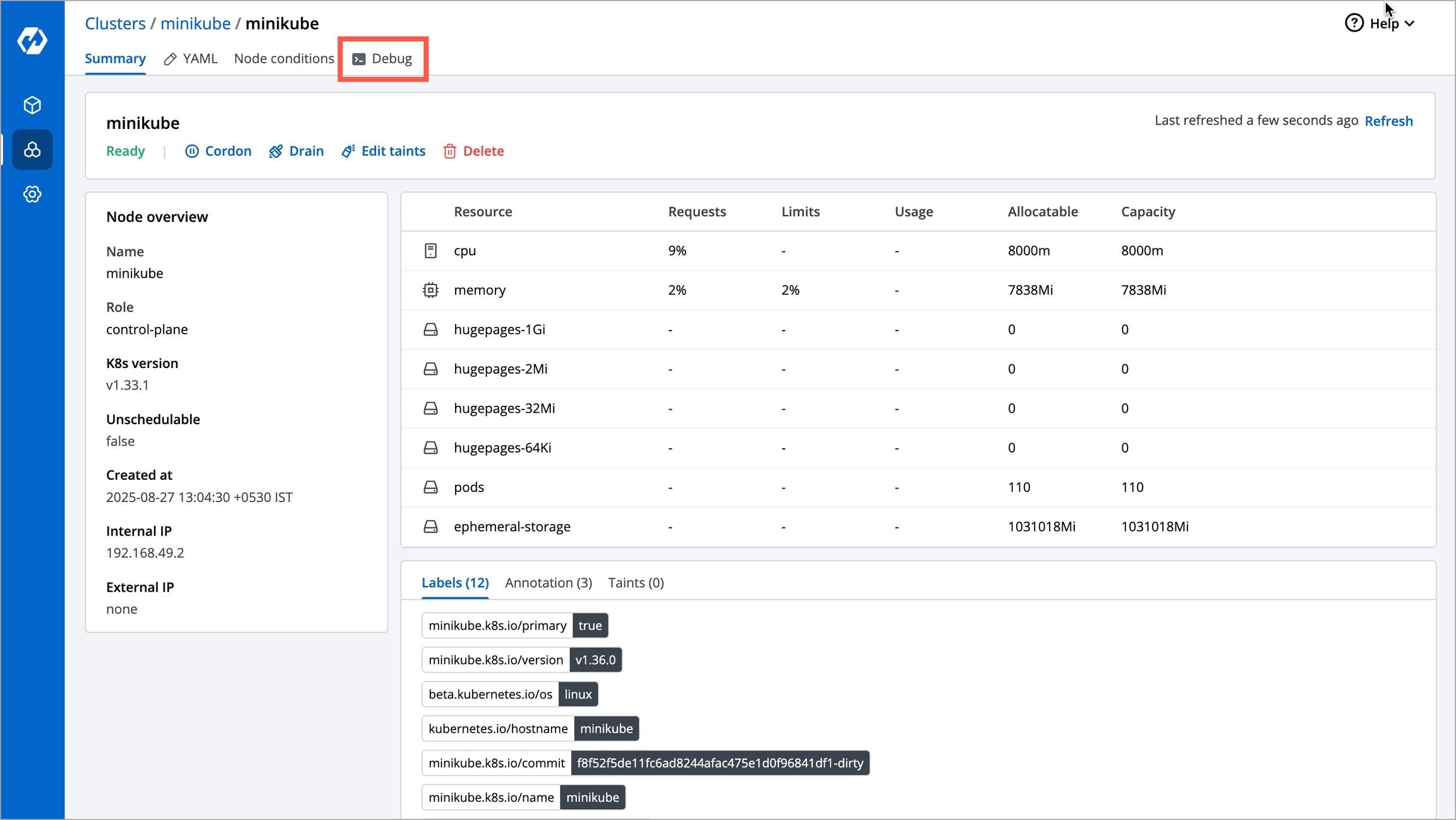Expand the Help dropdown chevron

click(x=1410, y=24)
